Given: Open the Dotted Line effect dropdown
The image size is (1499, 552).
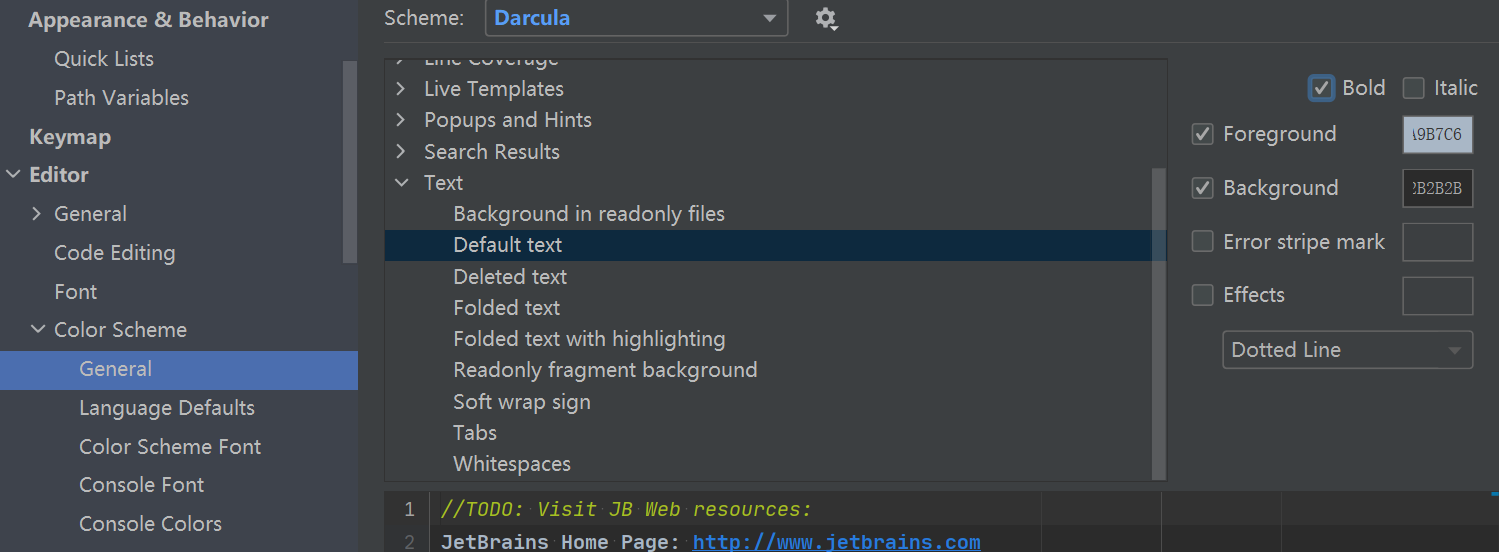Looking at the screenshot, I should 1346,350.
